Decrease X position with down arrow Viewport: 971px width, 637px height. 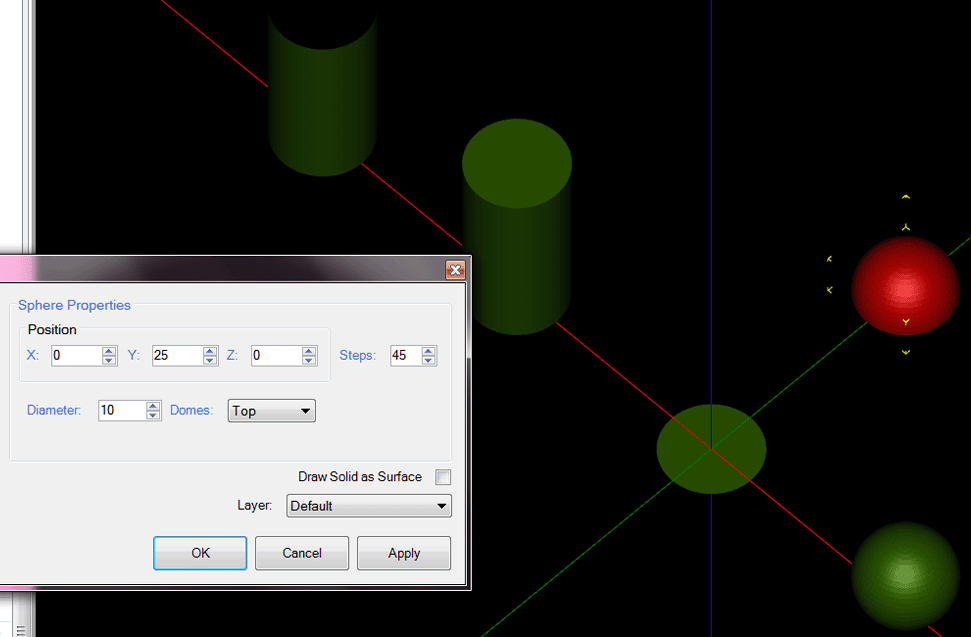tap(109, 360)
